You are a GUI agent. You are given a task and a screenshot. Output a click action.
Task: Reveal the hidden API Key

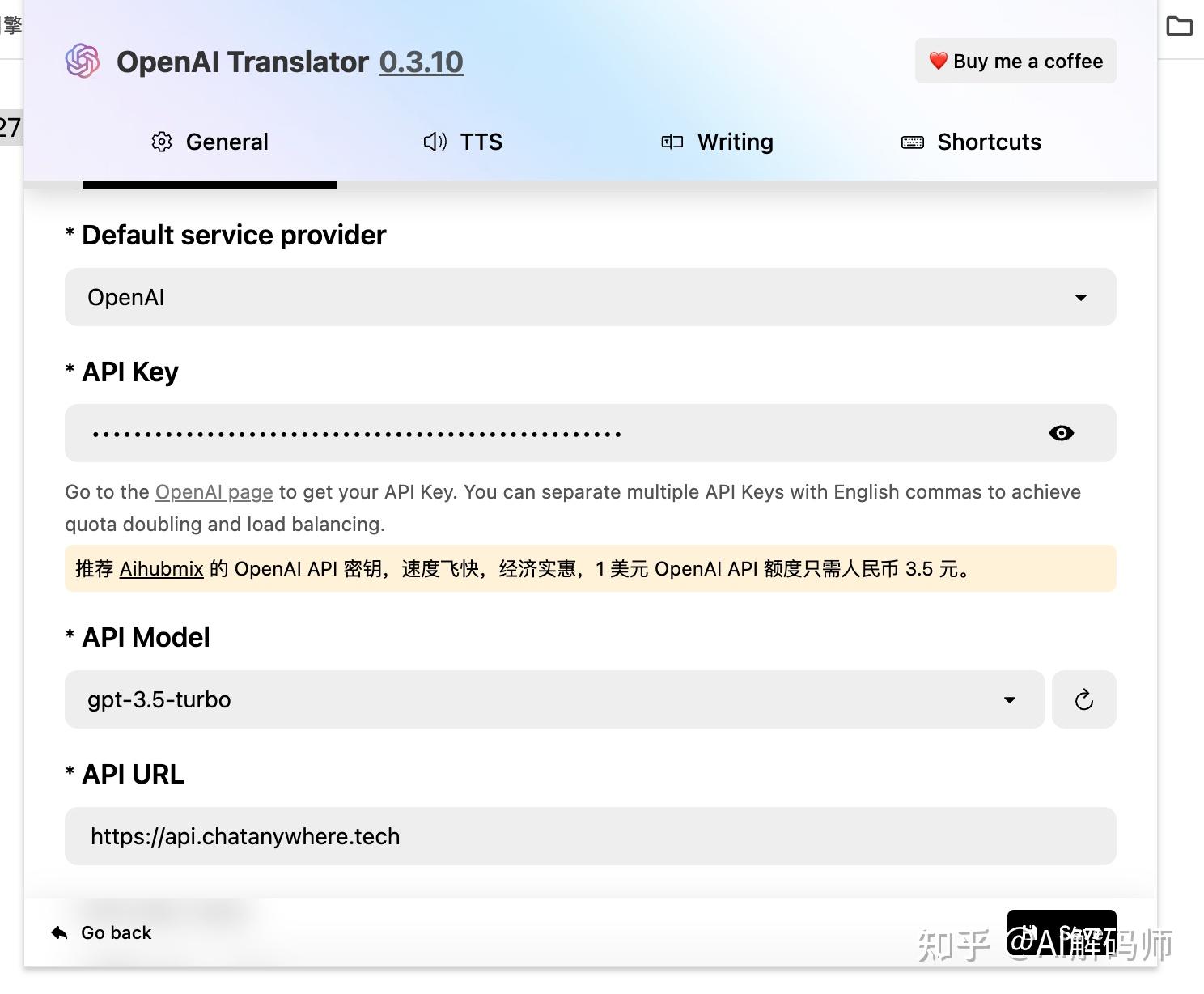[1062, 433]
